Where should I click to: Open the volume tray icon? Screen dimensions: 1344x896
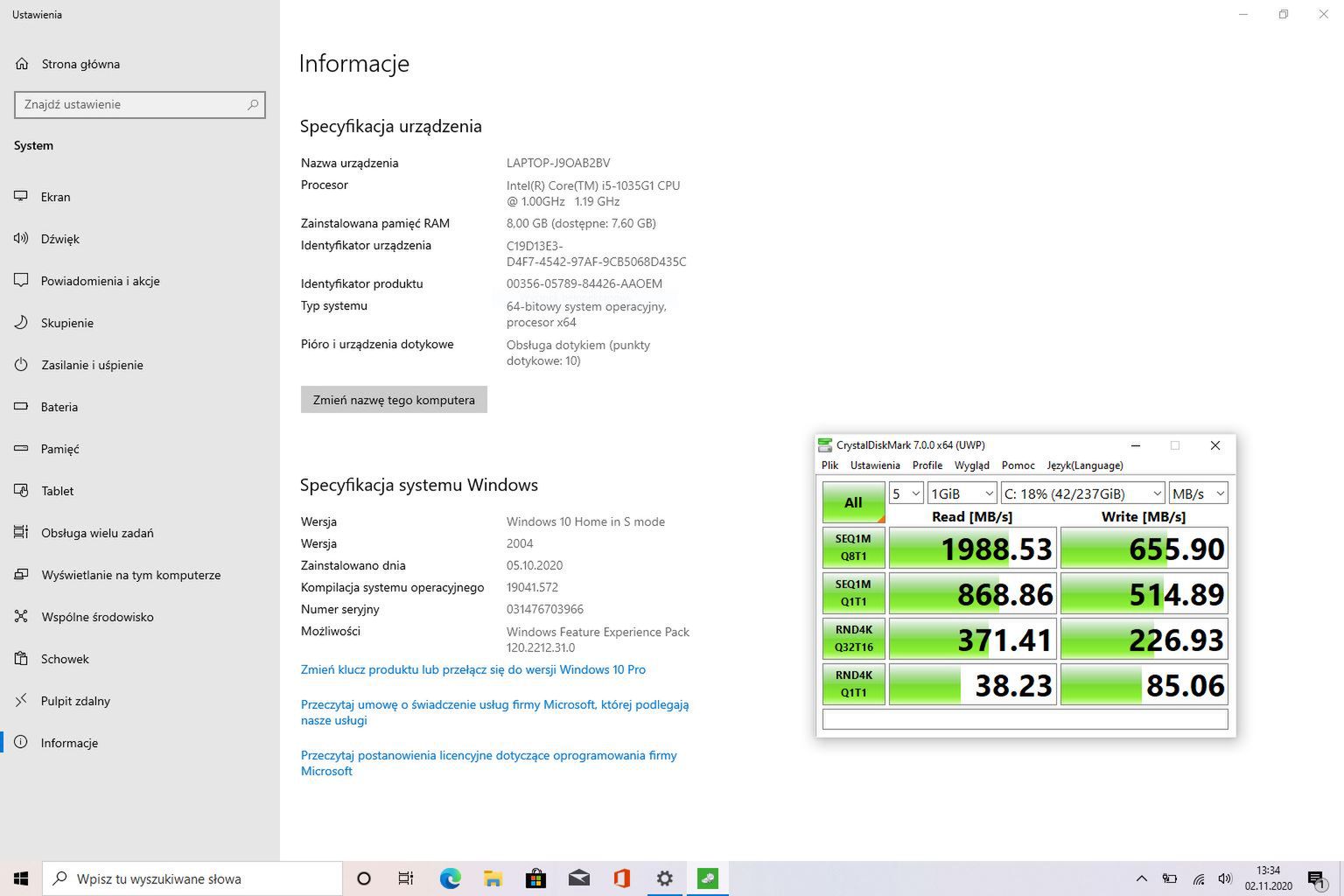tap(1225, 878)
